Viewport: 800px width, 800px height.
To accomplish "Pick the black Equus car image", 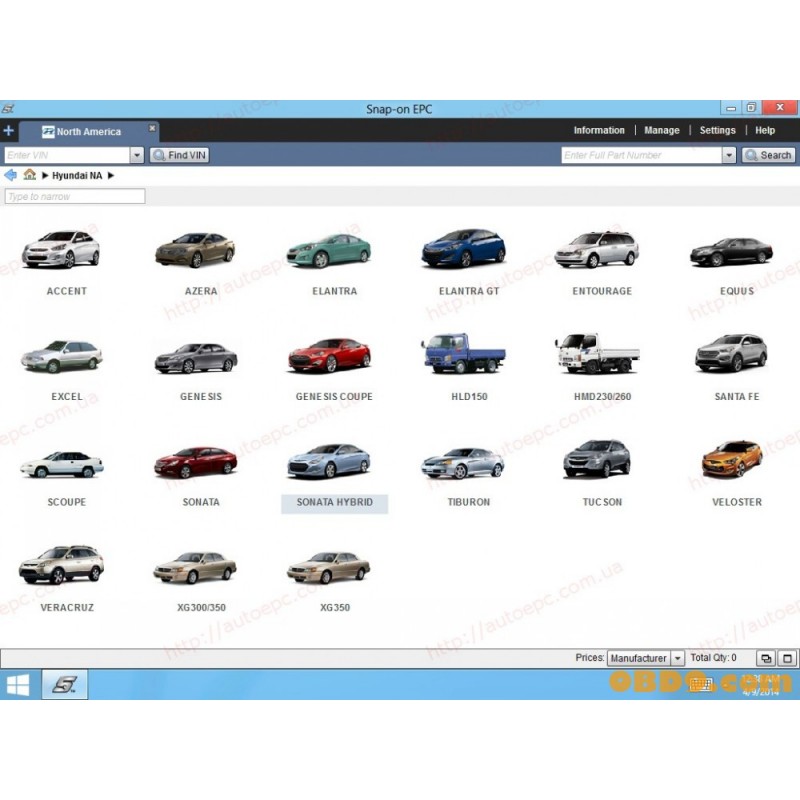I will tap(731, 252).
